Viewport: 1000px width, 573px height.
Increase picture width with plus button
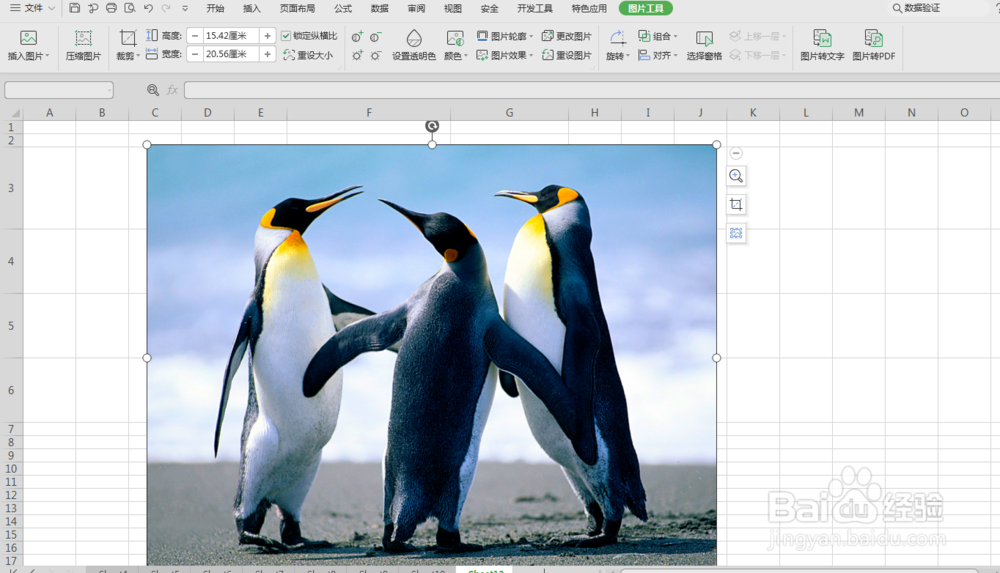(x=267, y=54)
